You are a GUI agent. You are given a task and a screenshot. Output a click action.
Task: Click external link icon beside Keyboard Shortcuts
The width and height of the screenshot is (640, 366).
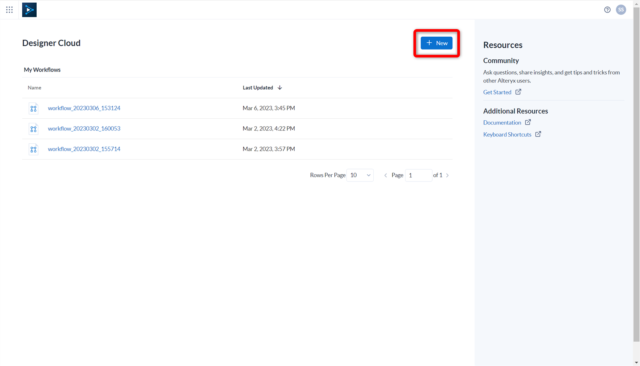tap(538, 134)
